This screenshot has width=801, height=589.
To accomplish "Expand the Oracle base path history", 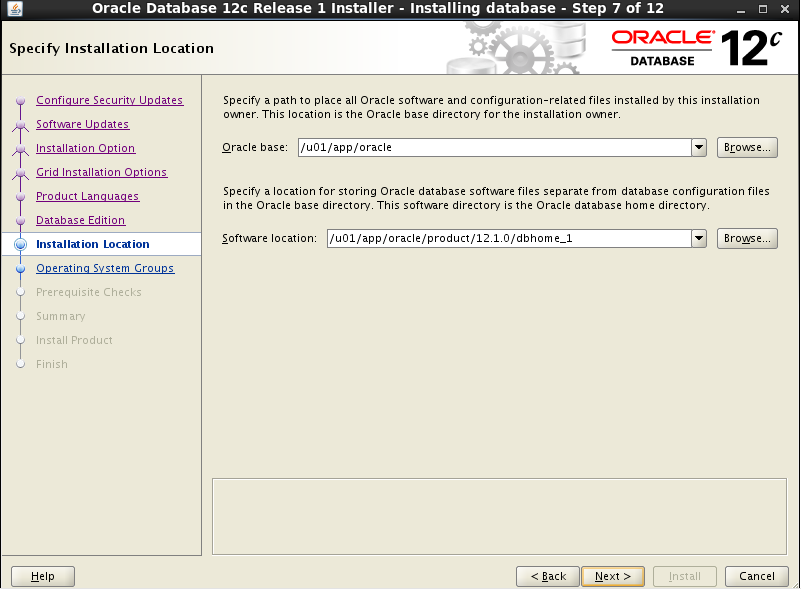I will [x=700, y=147].
